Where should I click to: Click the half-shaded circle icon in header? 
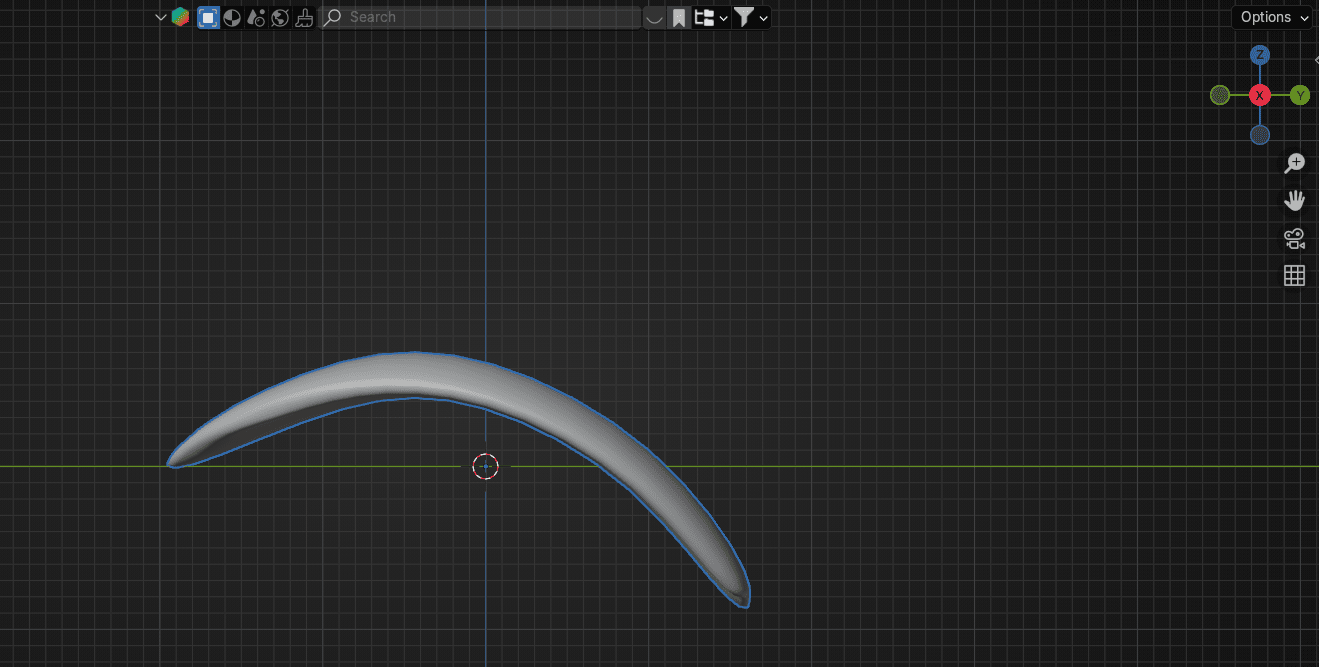pyautogui.click(x=232, y=17)
